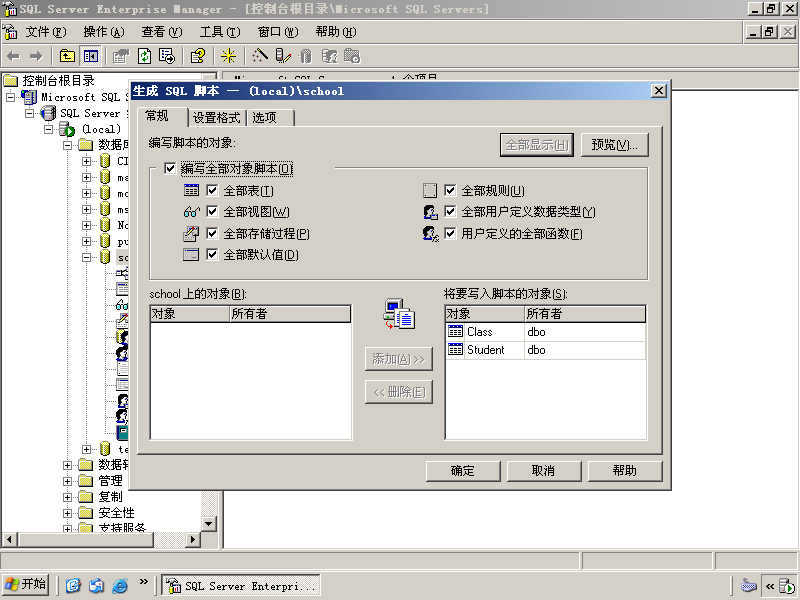Viewport: 800px width, 600px height.
Task: Click the Microsoft SQL Servers tree icon
Action: 29,97
